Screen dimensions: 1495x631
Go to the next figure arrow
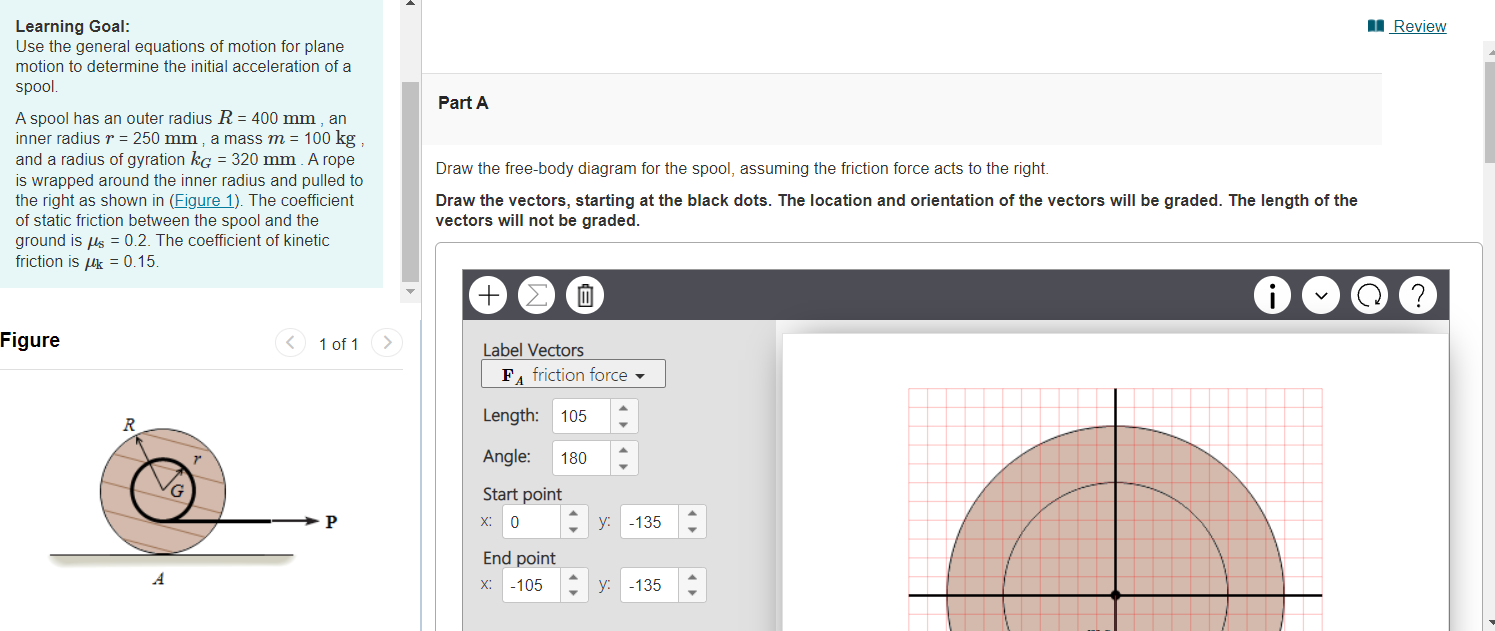(387, 343)
